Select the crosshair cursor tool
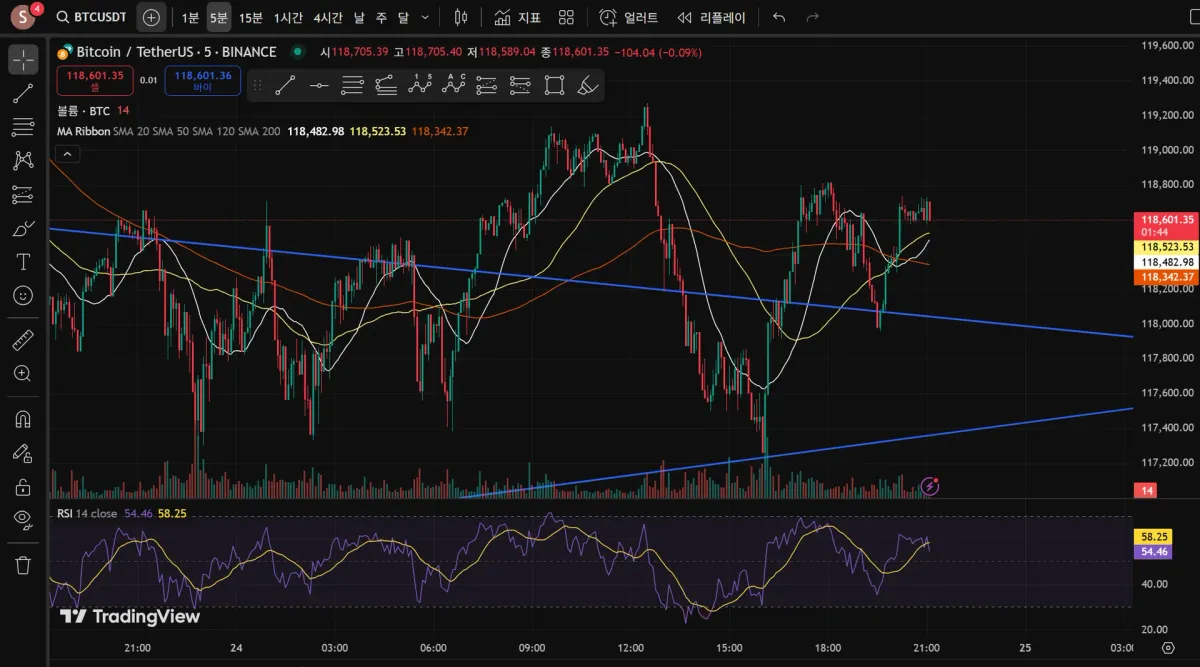Image resolution: width=1200 pixels, height=667 pixels. point(23,60)
